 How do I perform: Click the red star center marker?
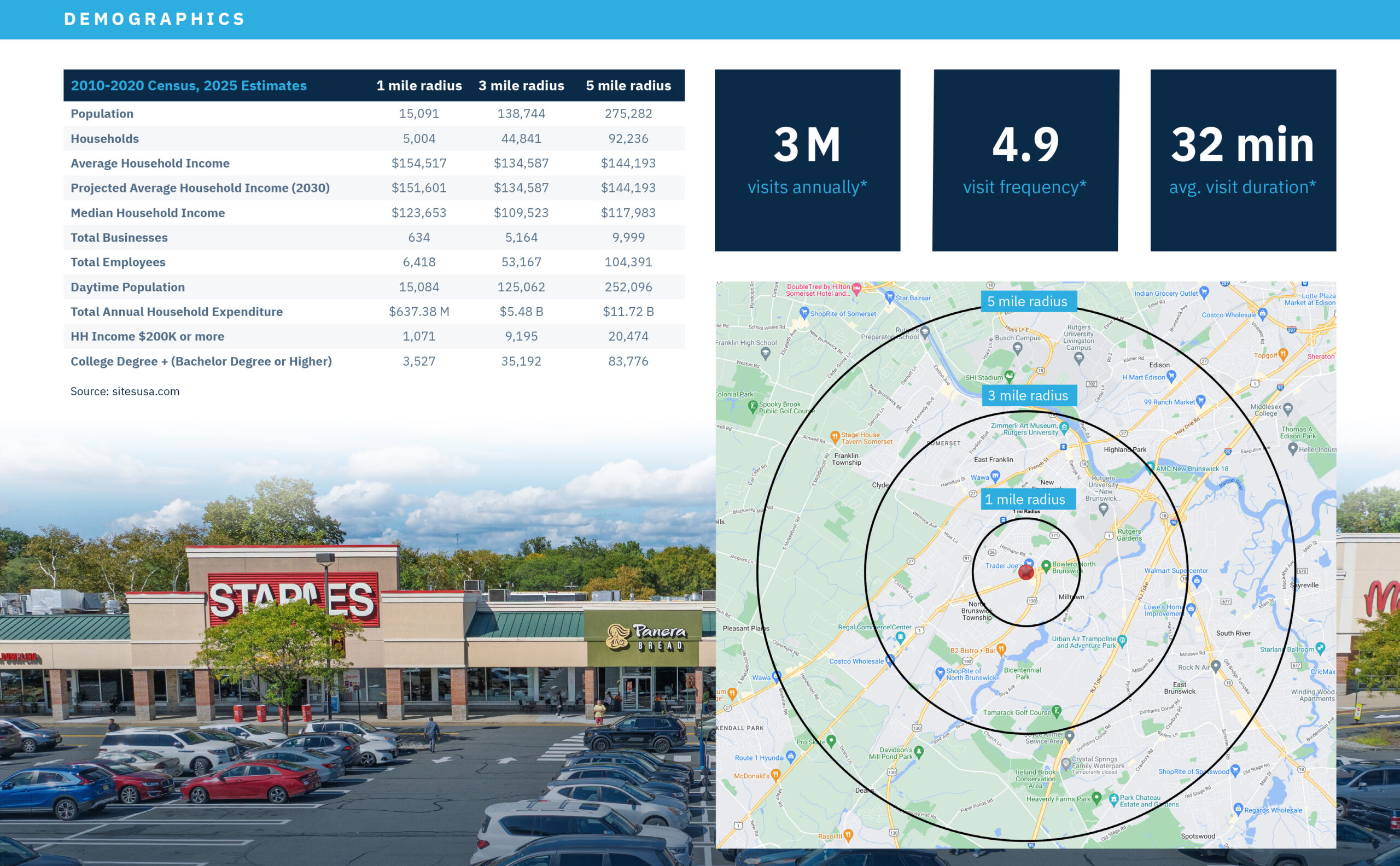point(1026,572)
